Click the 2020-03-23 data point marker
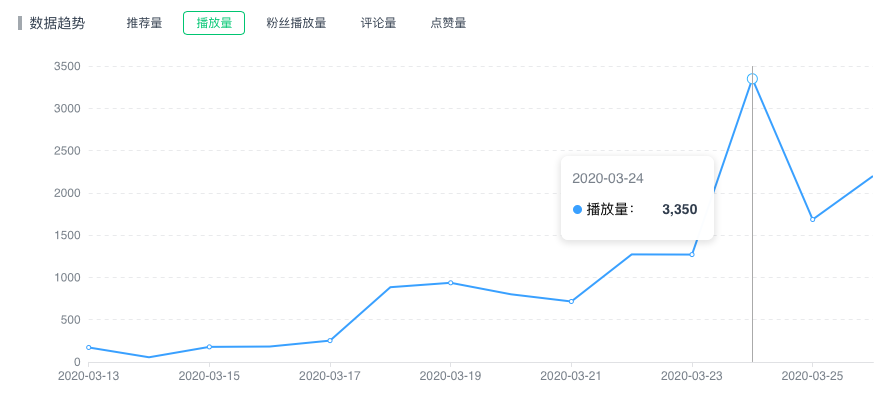This screenshot has height=395, width=885. [x=692, y=254]
